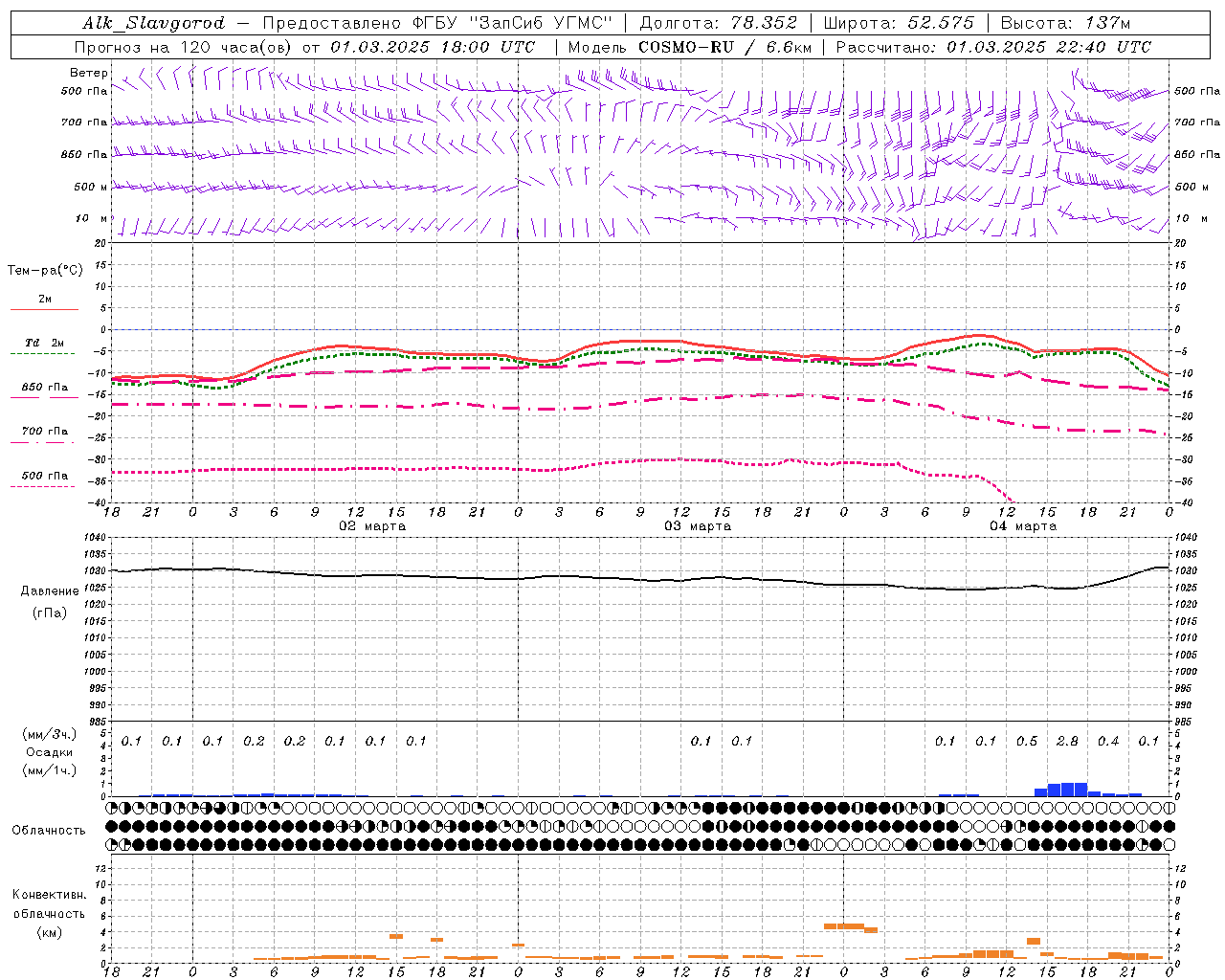Click the (мм/3ч.) precipitation unit label
The height and width of the screenshot is (980, 1225).
tap(50, 734)
